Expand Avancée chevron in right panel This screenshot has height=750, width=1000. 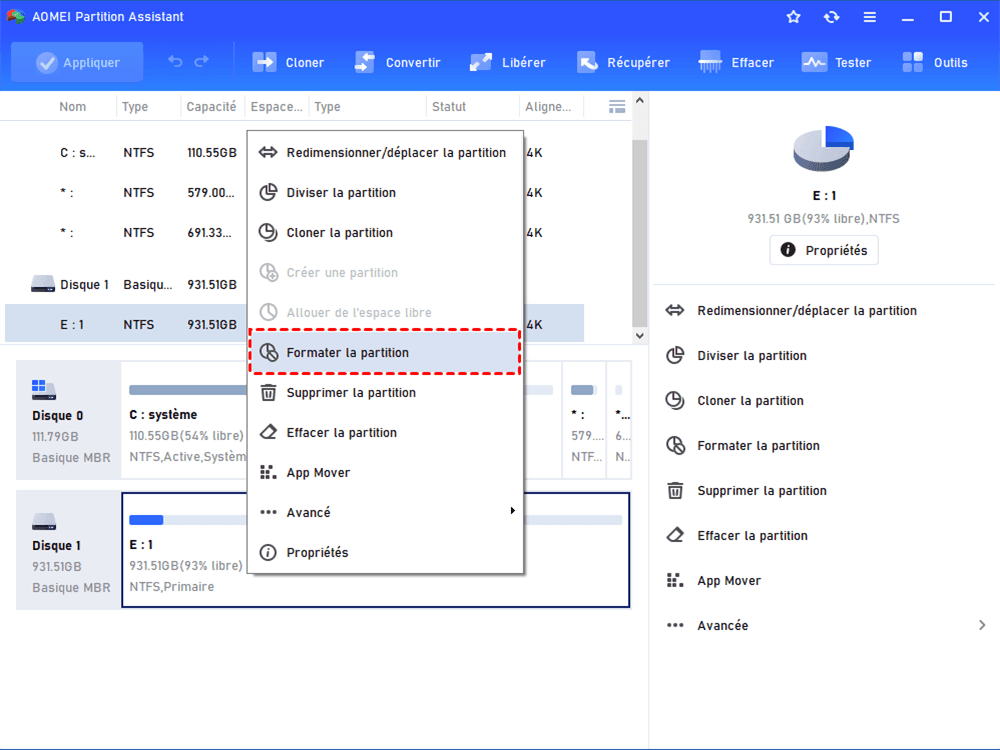point(982,625)
